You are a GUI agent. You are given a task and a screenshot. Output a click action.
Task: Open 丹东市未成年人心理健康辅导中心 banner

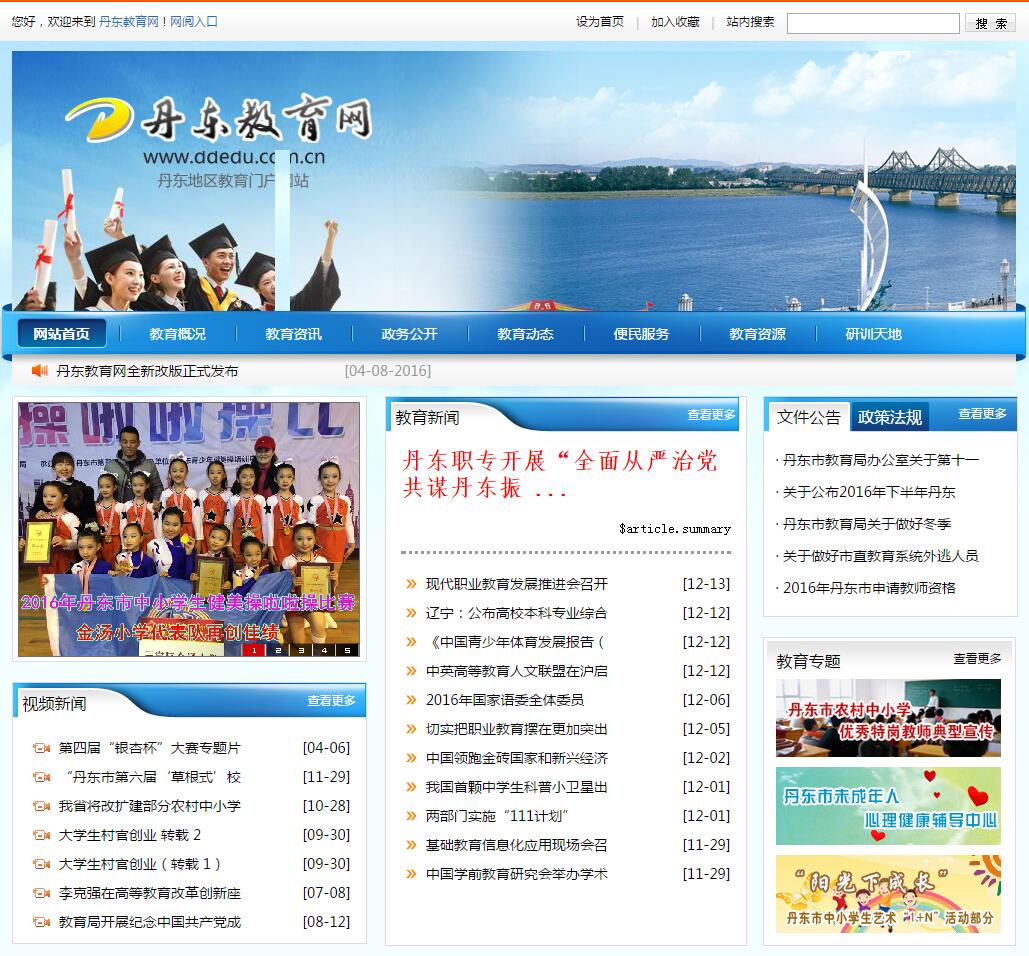(x=888, y=806)
